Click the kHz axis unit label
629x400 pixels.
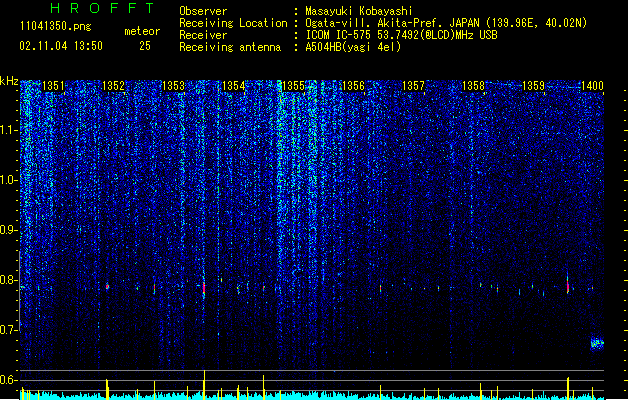coord(9,81)
